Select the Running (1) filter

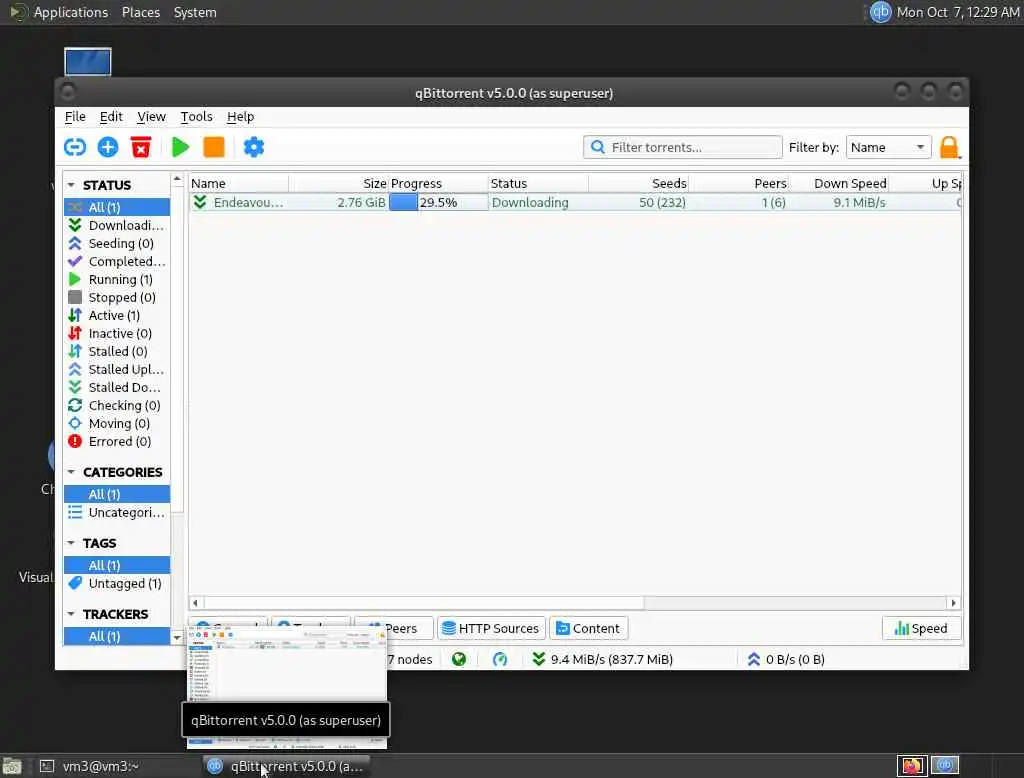point(117,280)
